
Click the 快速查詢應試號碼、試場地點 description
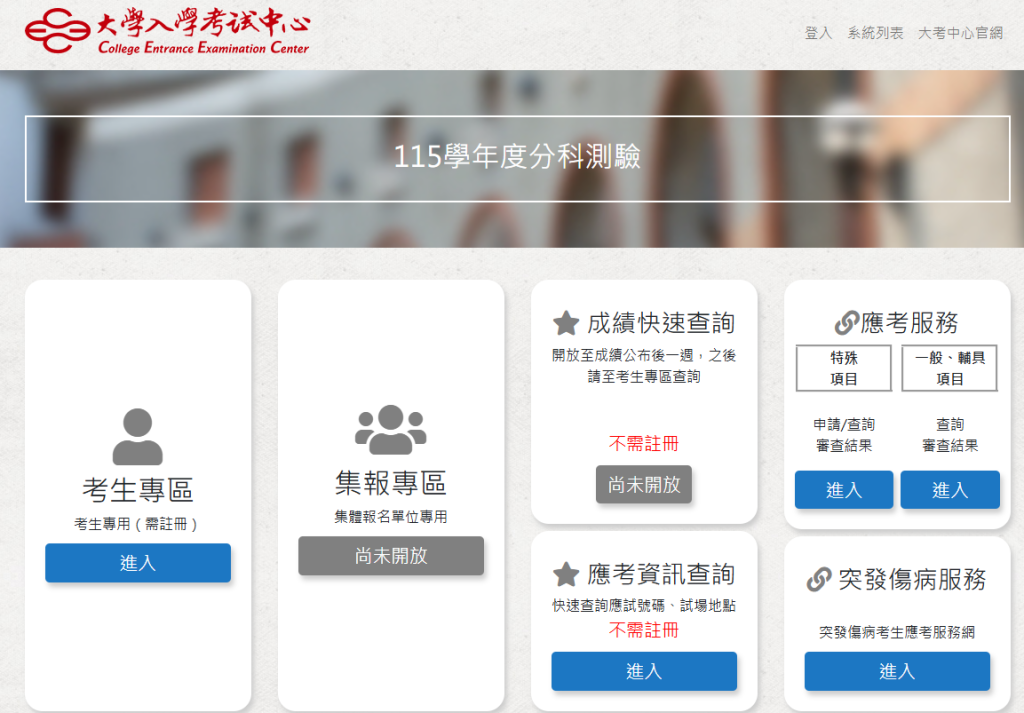tap(644, 606)
